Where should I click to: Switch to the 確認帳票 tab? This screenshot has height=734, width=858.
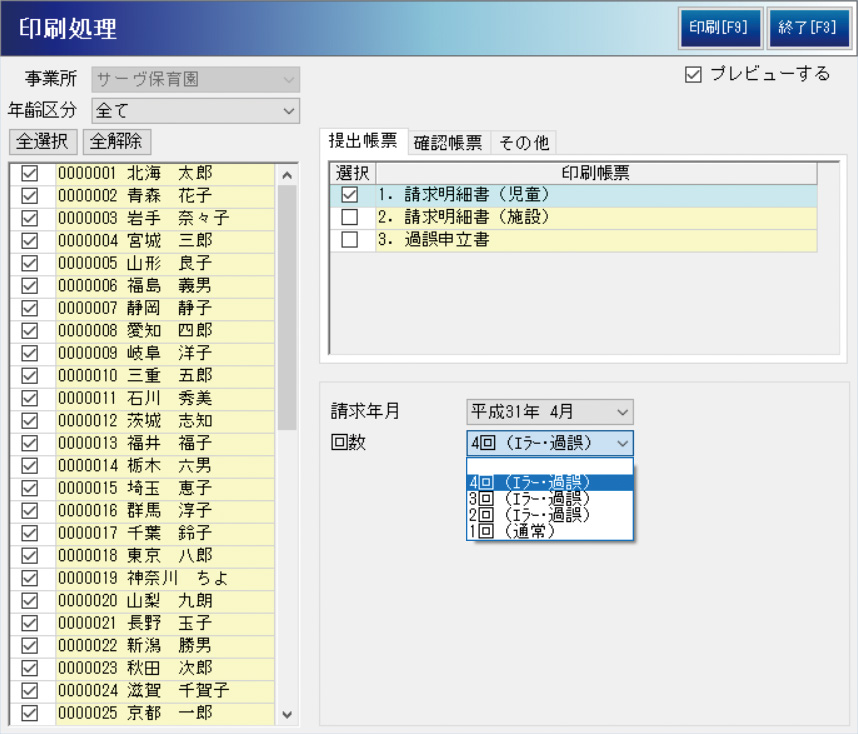click(447, 143)
